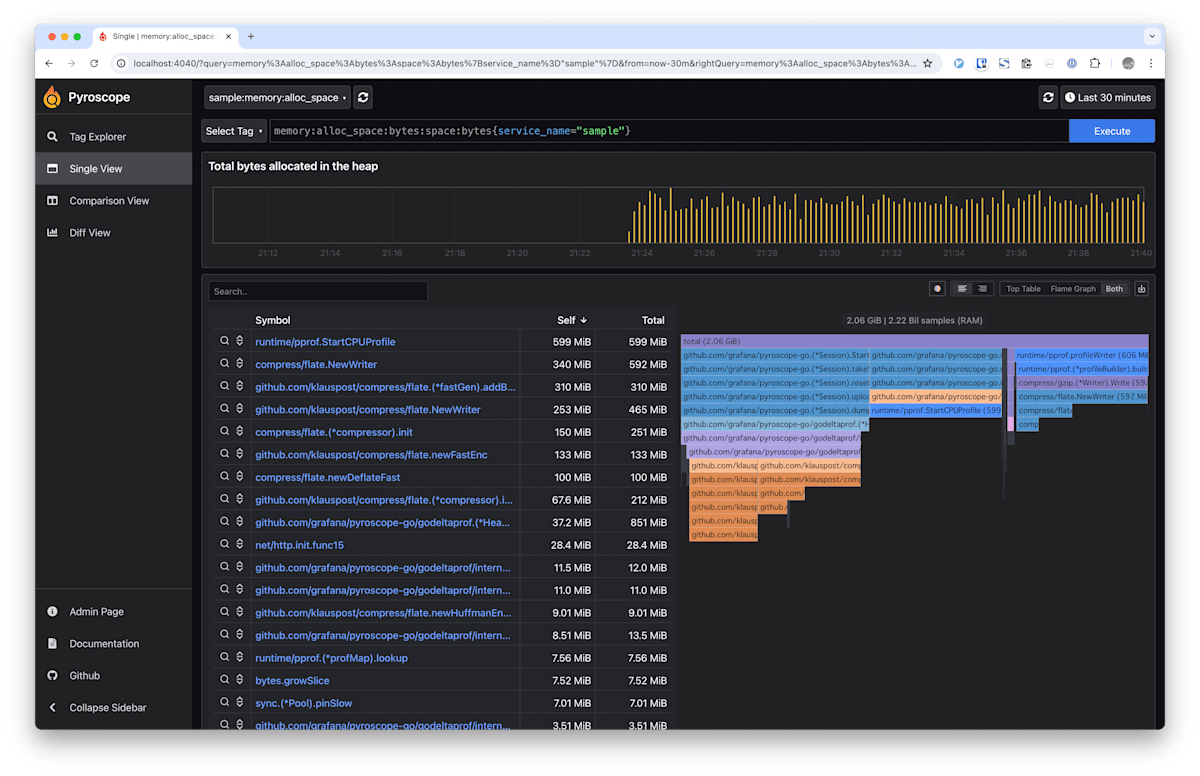Open the sample:memory:alloc_space application dropdown

point(277,98)
